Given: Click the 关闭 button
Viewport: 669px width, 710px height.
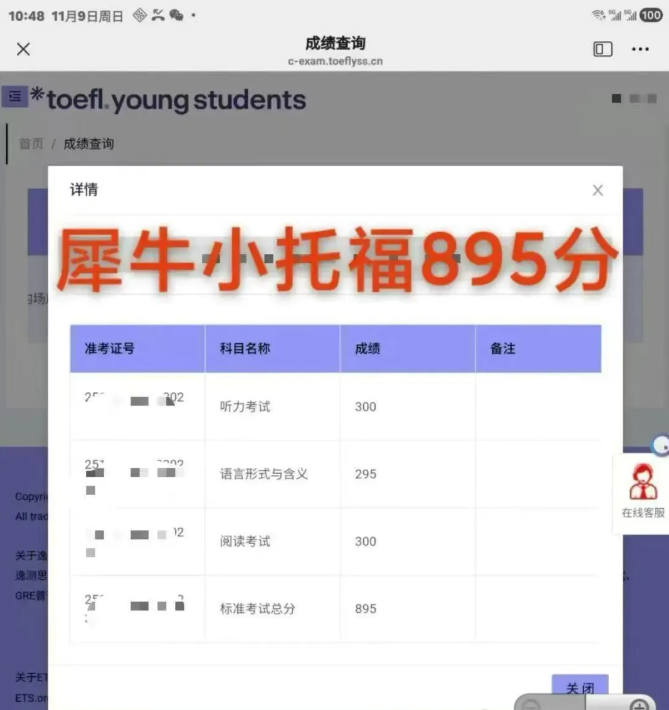Looking at the screenshot, I should 580,689.
